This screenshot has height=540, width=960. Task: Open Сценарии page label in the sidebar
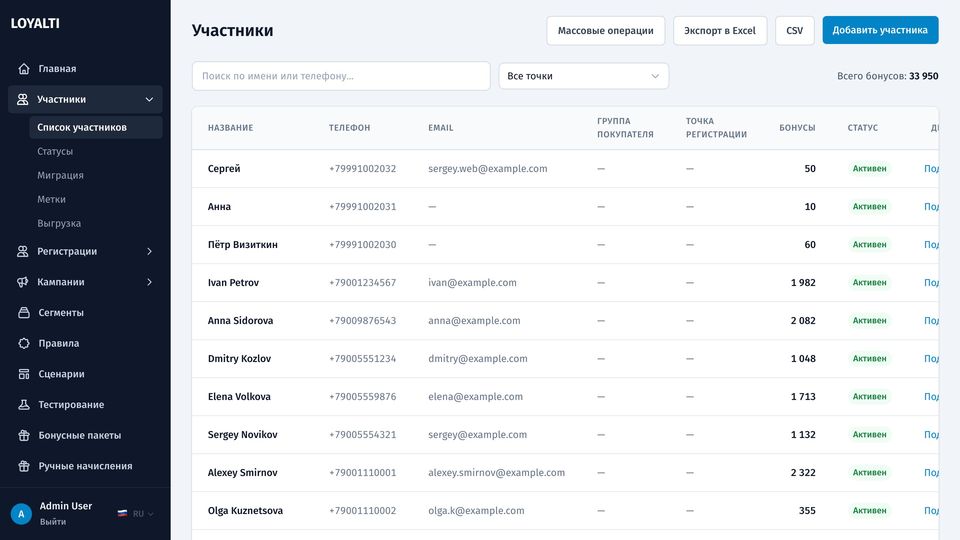[x=61, y=373]
